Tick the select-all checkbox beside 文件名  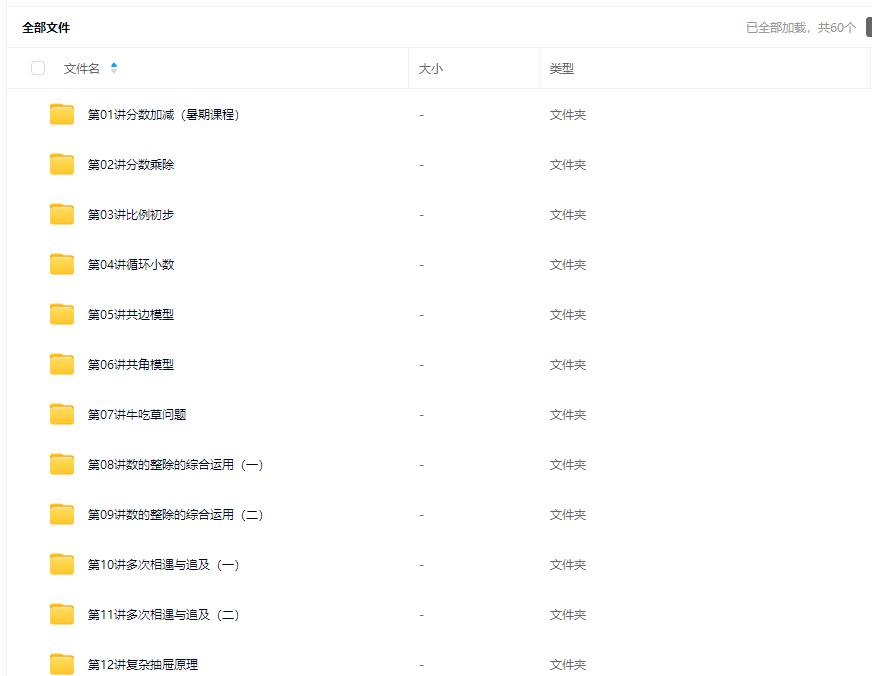click(x=38, y=69)
